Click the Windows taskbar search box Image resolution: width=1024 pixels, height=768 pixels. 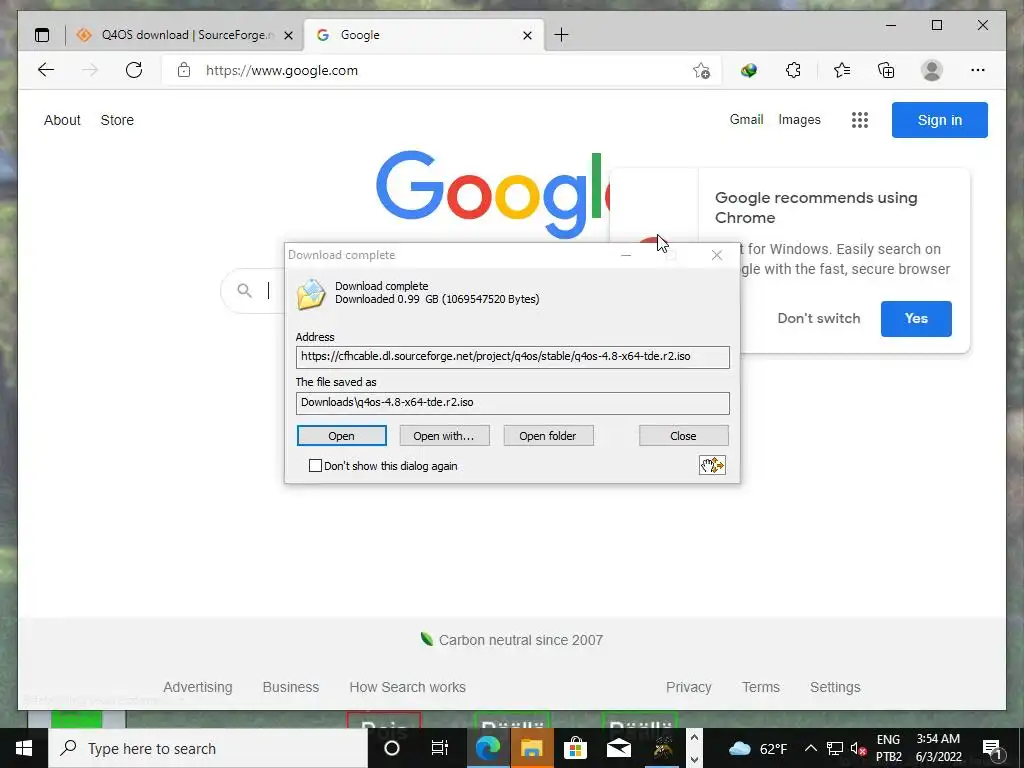click(x=208, y=748)
